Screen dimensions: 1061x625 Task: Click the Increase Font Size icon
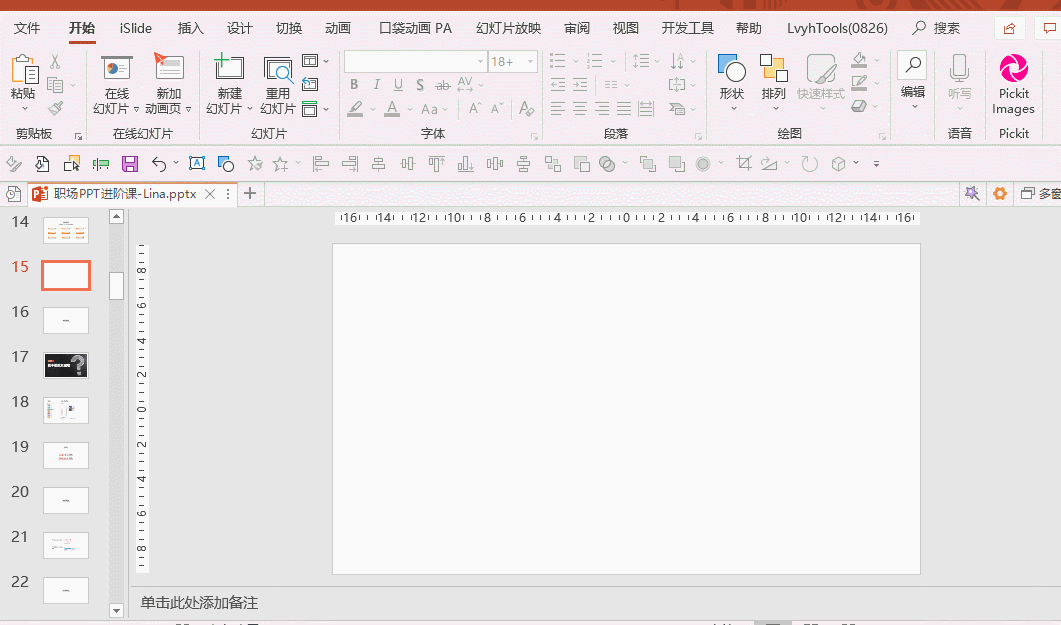point(475,108)
